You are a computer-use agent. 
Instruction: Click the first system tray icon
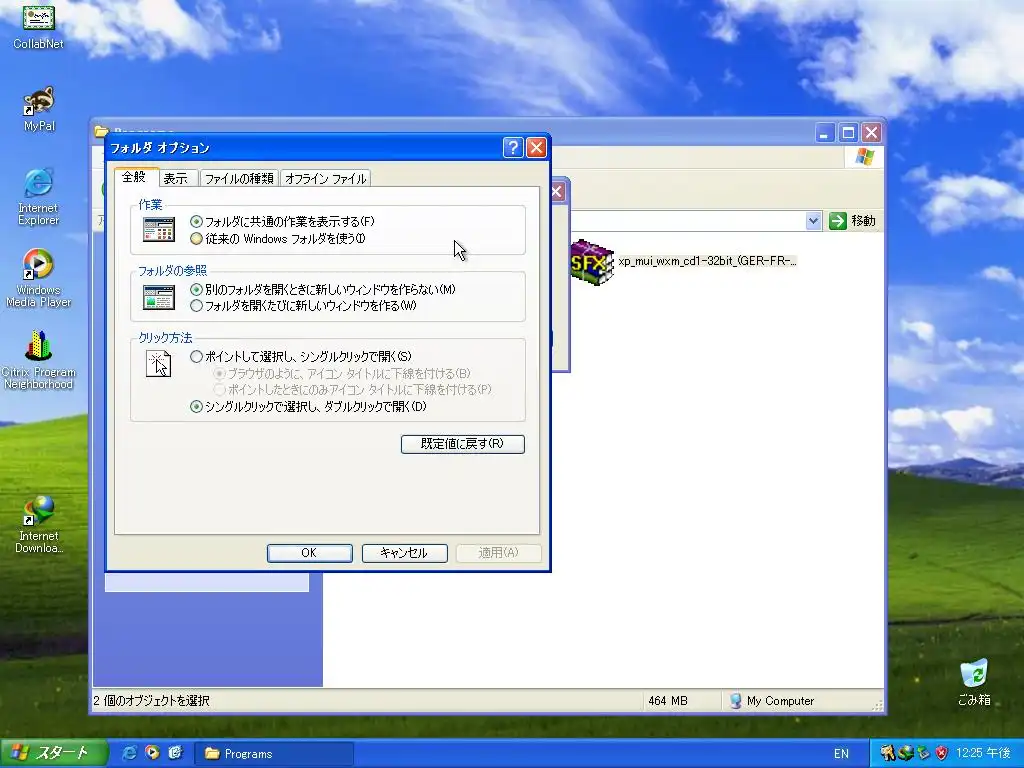pos(888,753)
